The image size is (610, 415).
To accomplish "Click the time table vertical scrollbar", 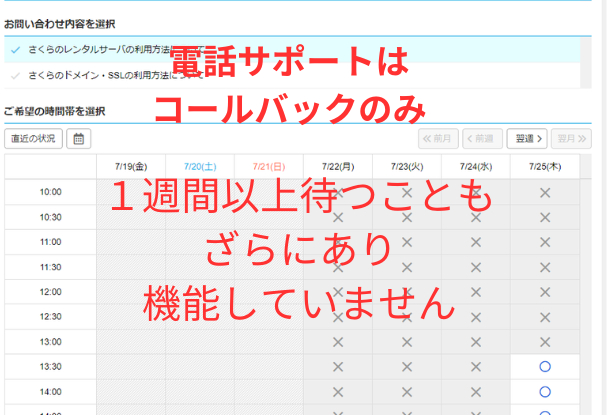I will point(585,284).
